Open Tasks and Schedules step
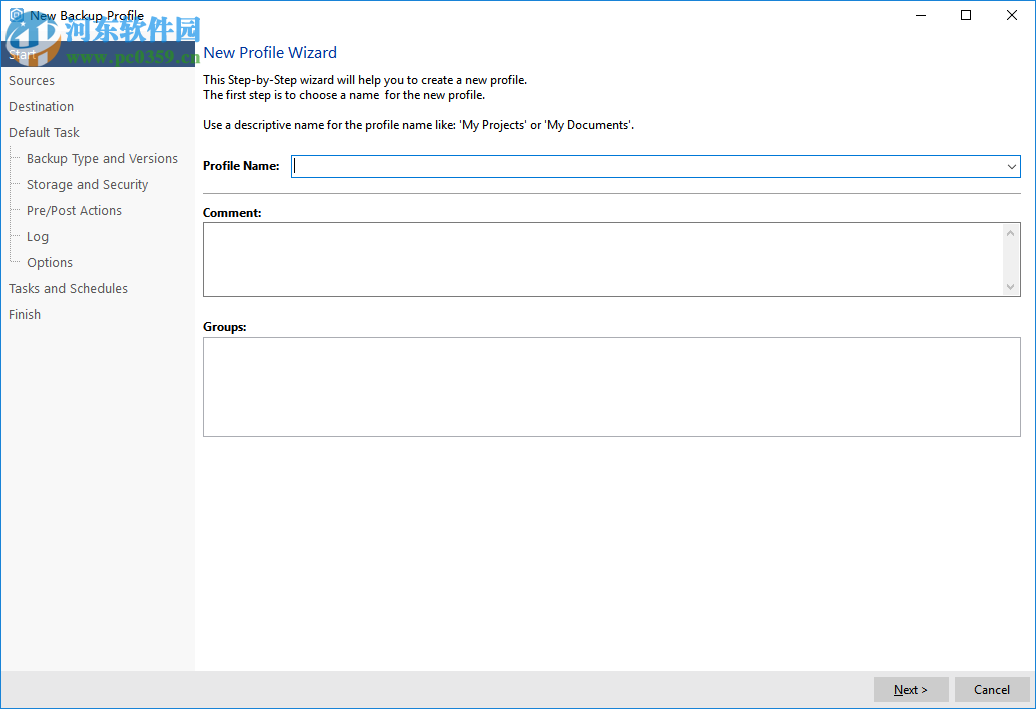This screenshot has height=709, width=1036. [68, 289]
